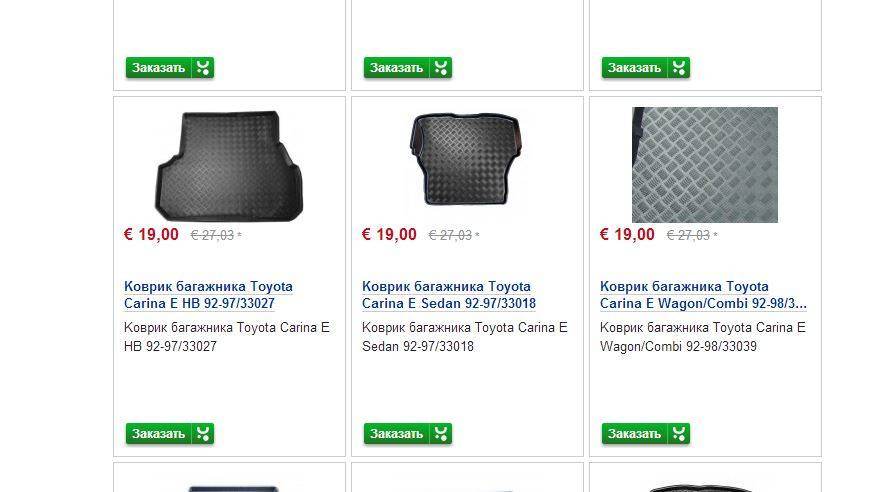Open the Carina E Sedan 92-97/33018 title link
Image resolution: width=889 pixels, height=492 pixels.
448,295
